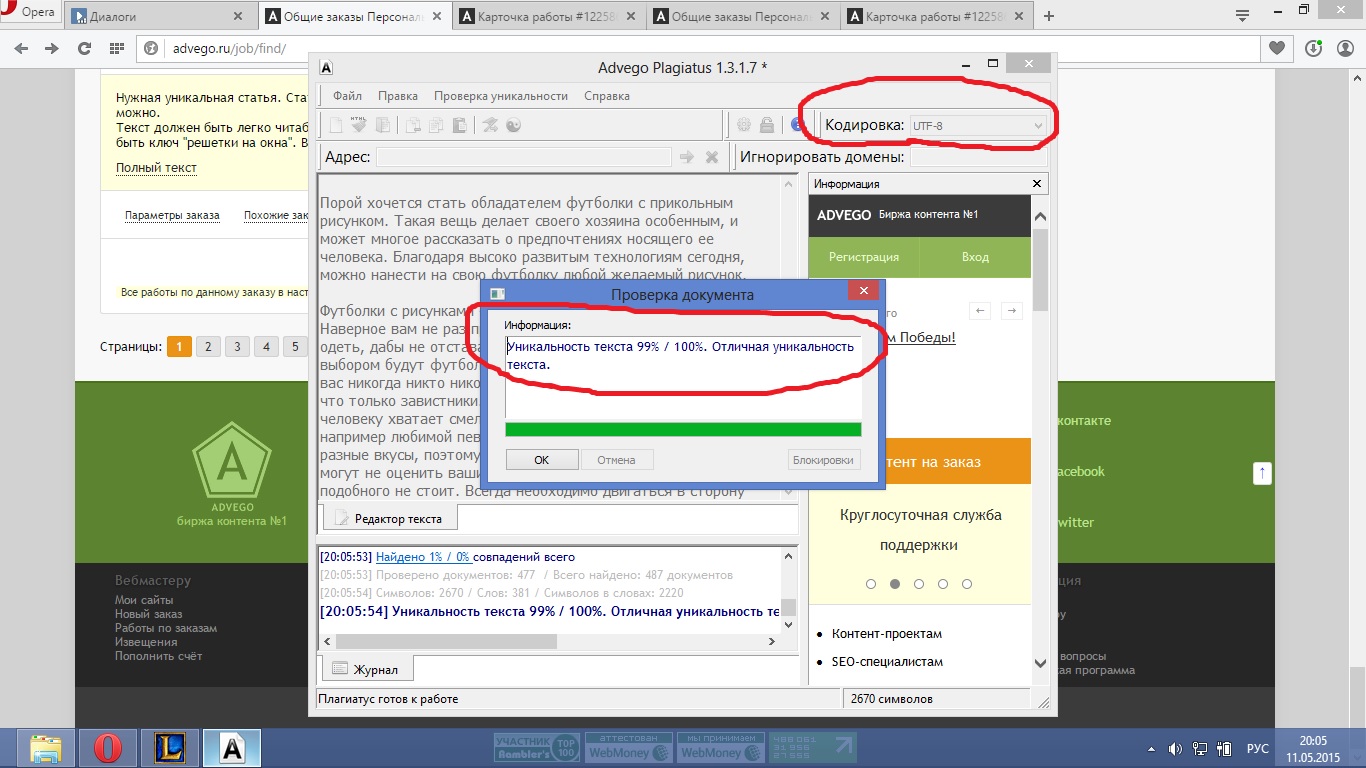1366x768 pixels.
Task: Click the Информация panel vertical scrollbar
Action: click(x=1039, y=440)
